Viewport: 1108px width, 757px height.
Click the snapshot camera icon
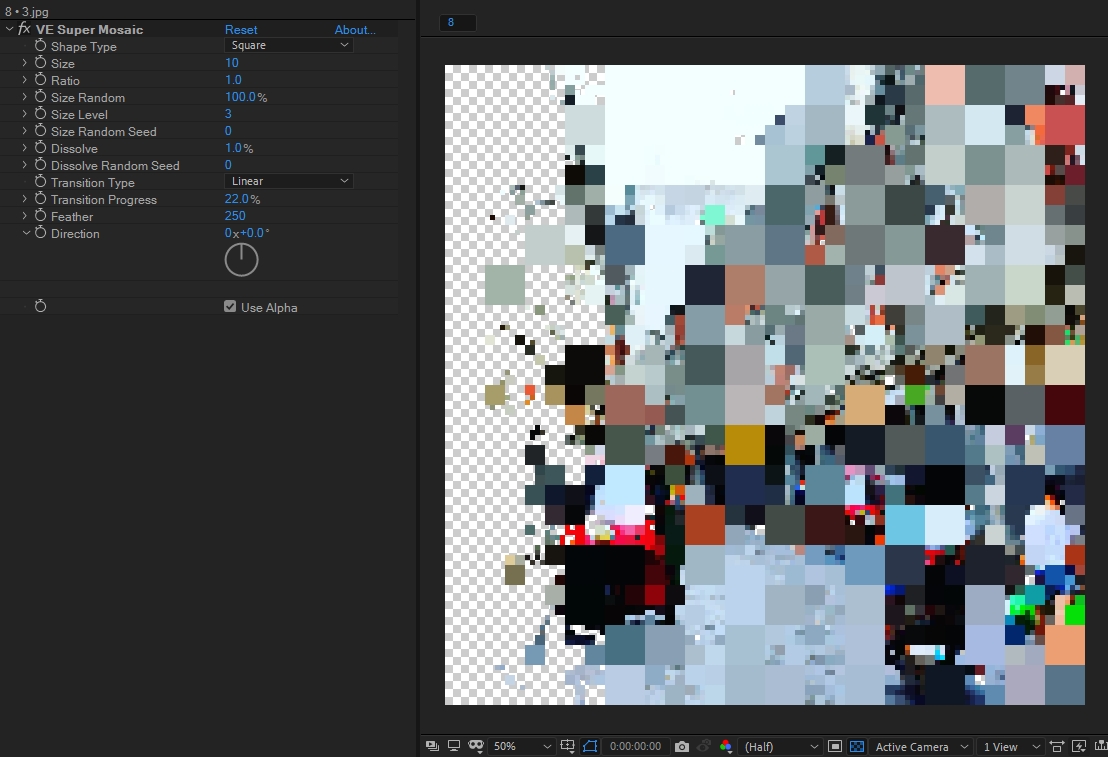pyautogui.click(x=682, y=746)
